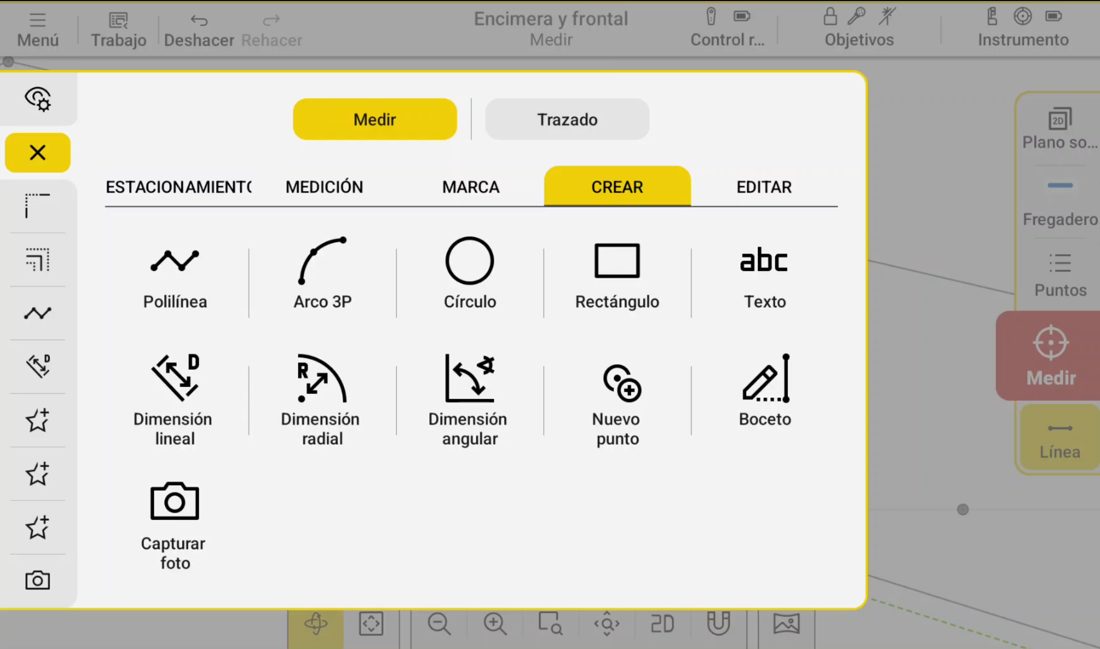
Task: Click the background image icon in bottom toolbar
Action: (786, 624)
